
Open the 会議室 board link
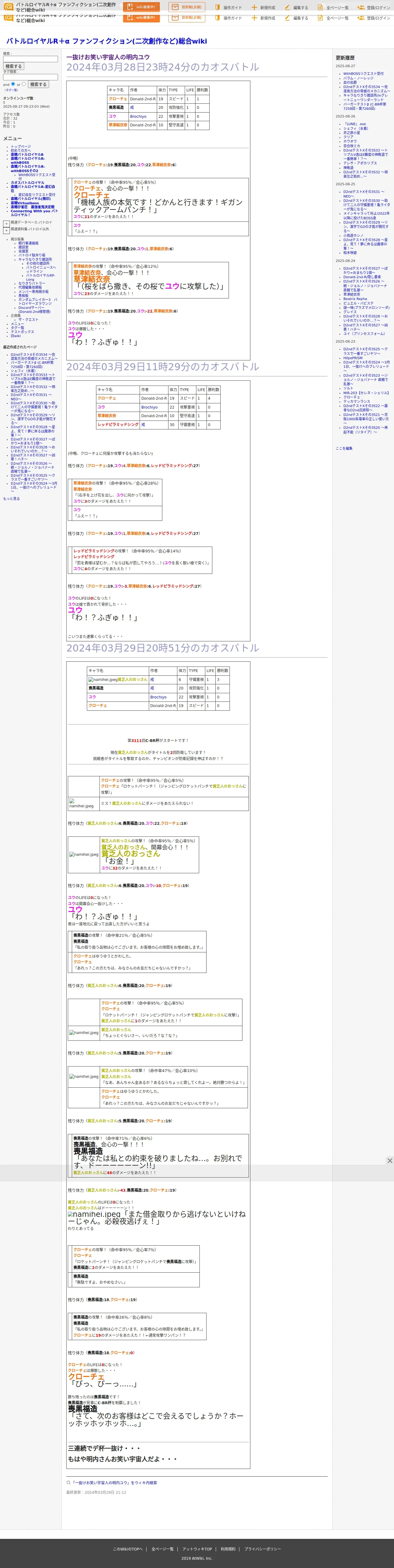[23, 251]
